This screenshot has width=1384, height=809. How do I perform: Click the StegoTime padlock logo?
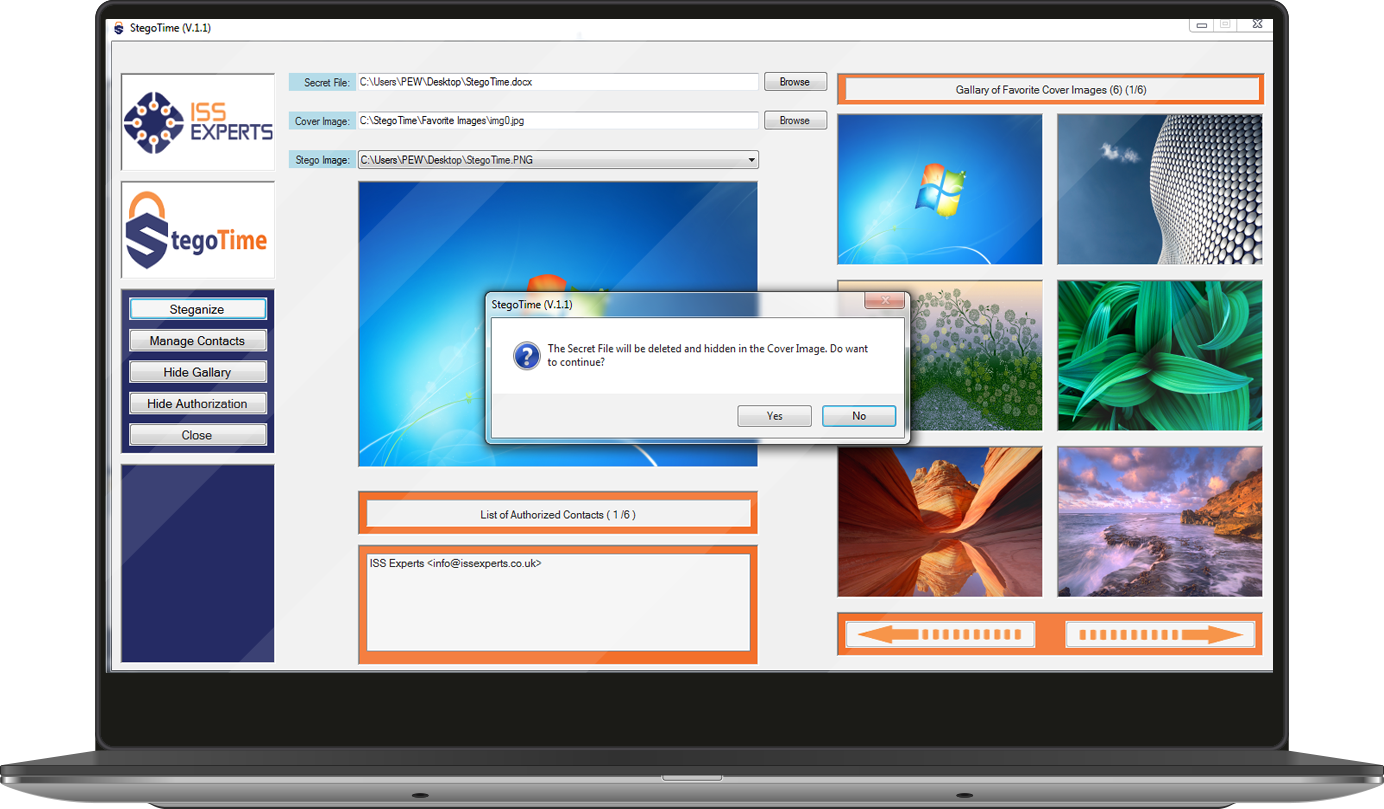tap(198, 230)
